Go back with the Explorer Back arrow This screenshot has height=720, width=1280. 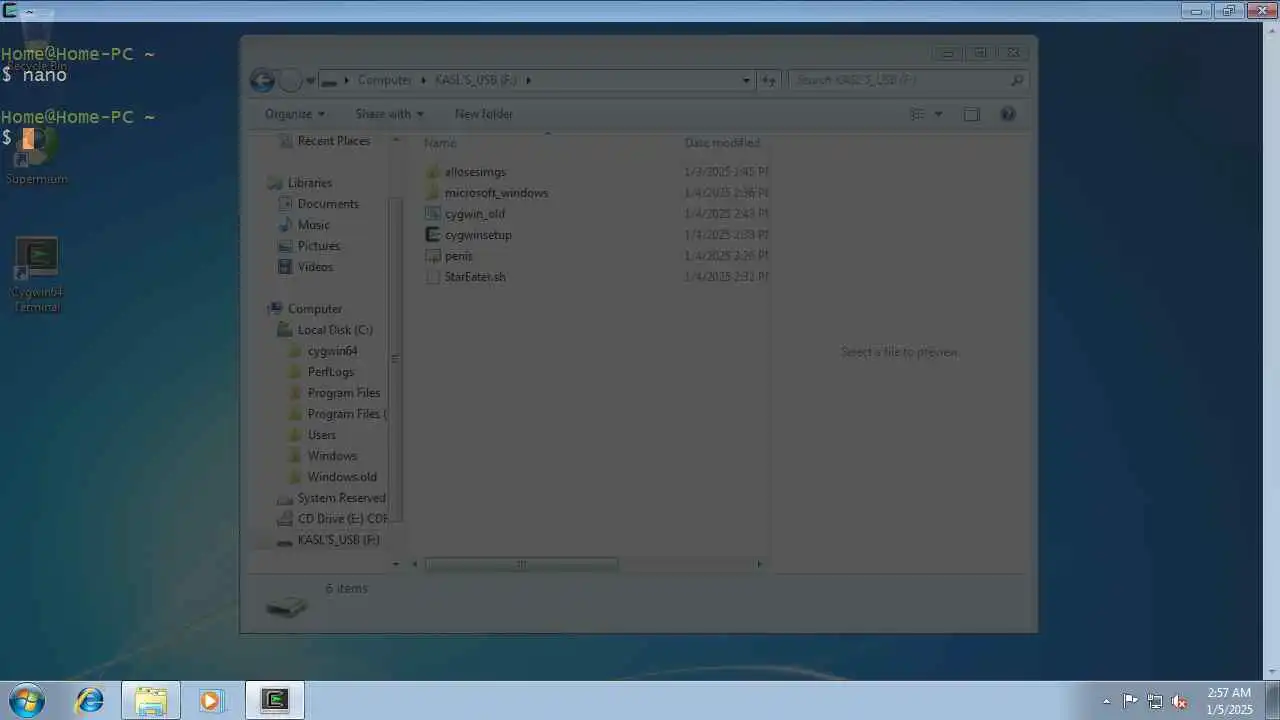pos(262,81)
